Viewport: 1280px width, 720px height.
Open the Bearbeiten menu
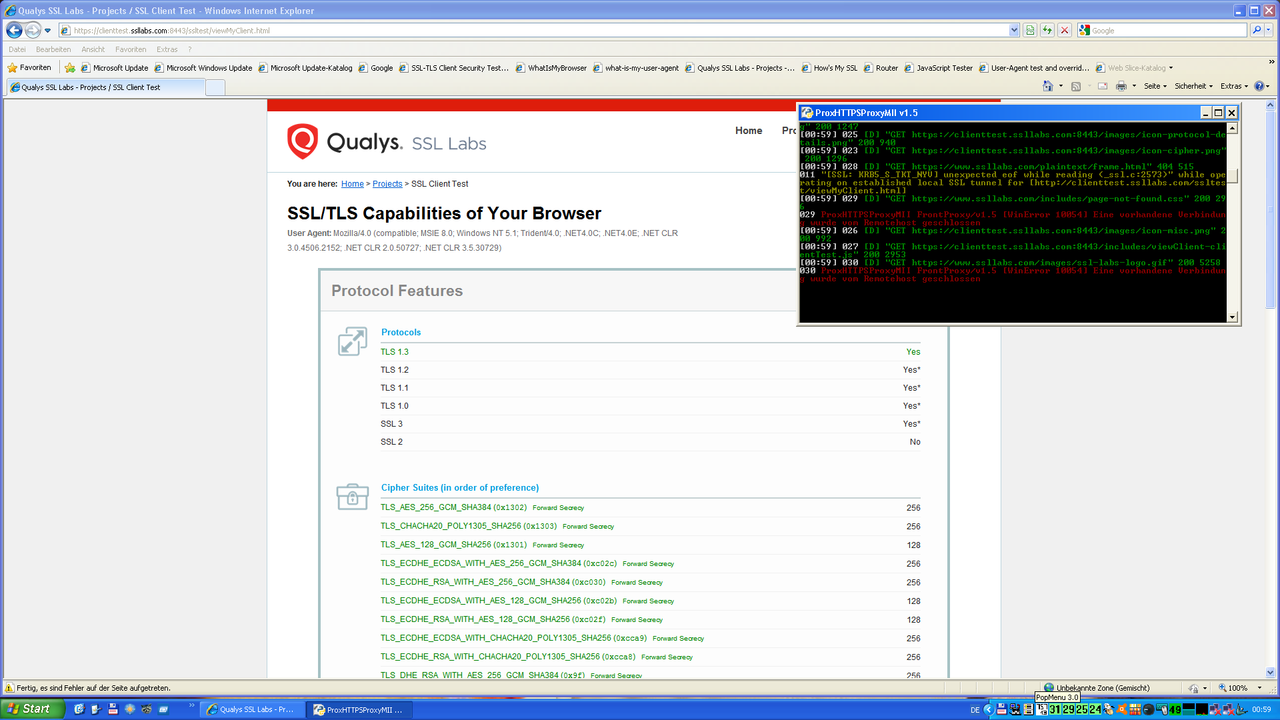coord(53,49)
